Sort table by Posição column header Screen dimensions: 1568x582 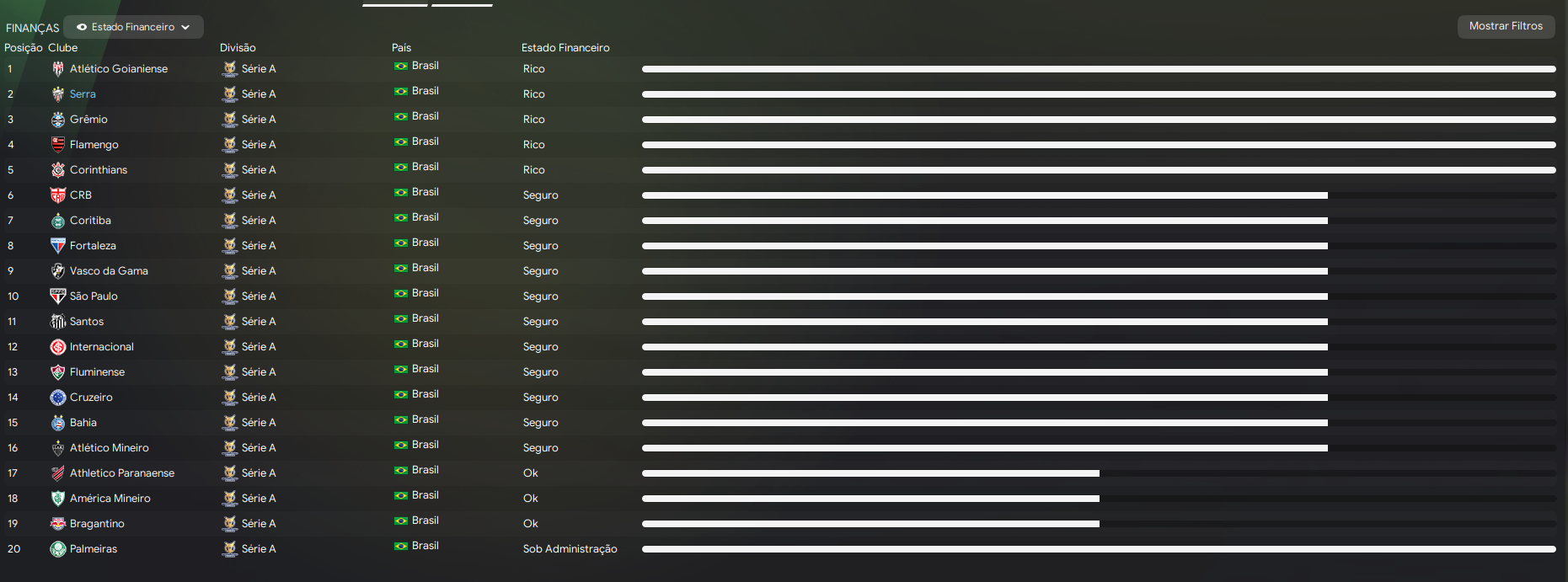pos(23,48)
